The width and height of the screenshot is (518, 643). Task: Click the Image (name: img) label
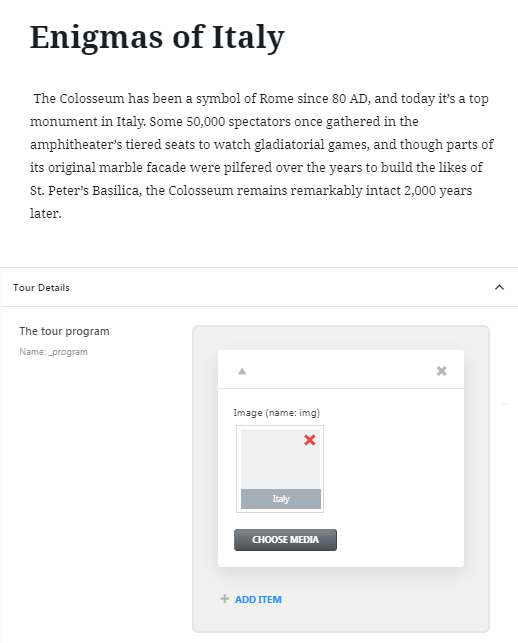pos(276,413)
